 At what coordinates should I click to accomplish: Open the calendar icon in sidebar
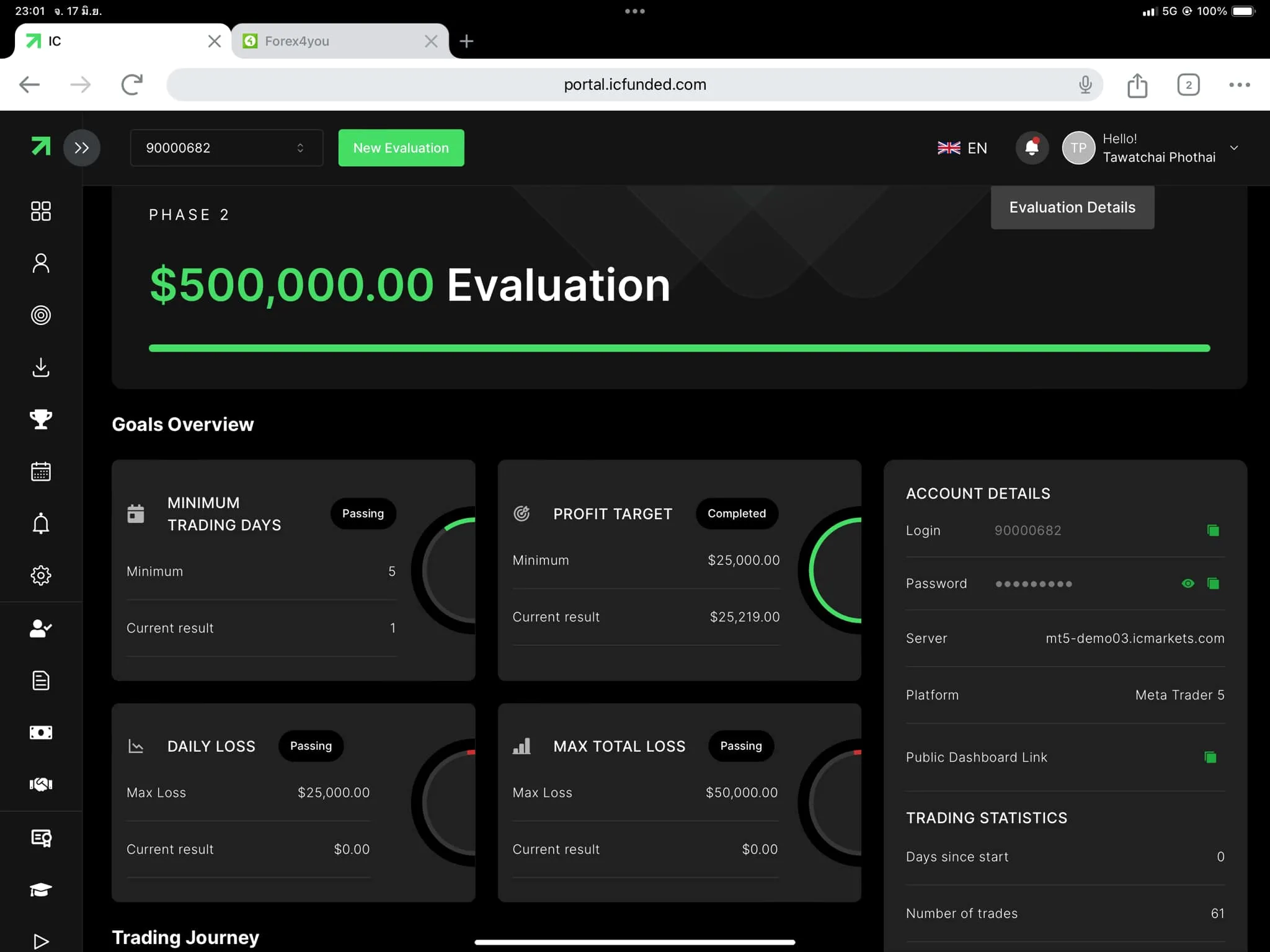pyautogui.click(x=41, y=471)
